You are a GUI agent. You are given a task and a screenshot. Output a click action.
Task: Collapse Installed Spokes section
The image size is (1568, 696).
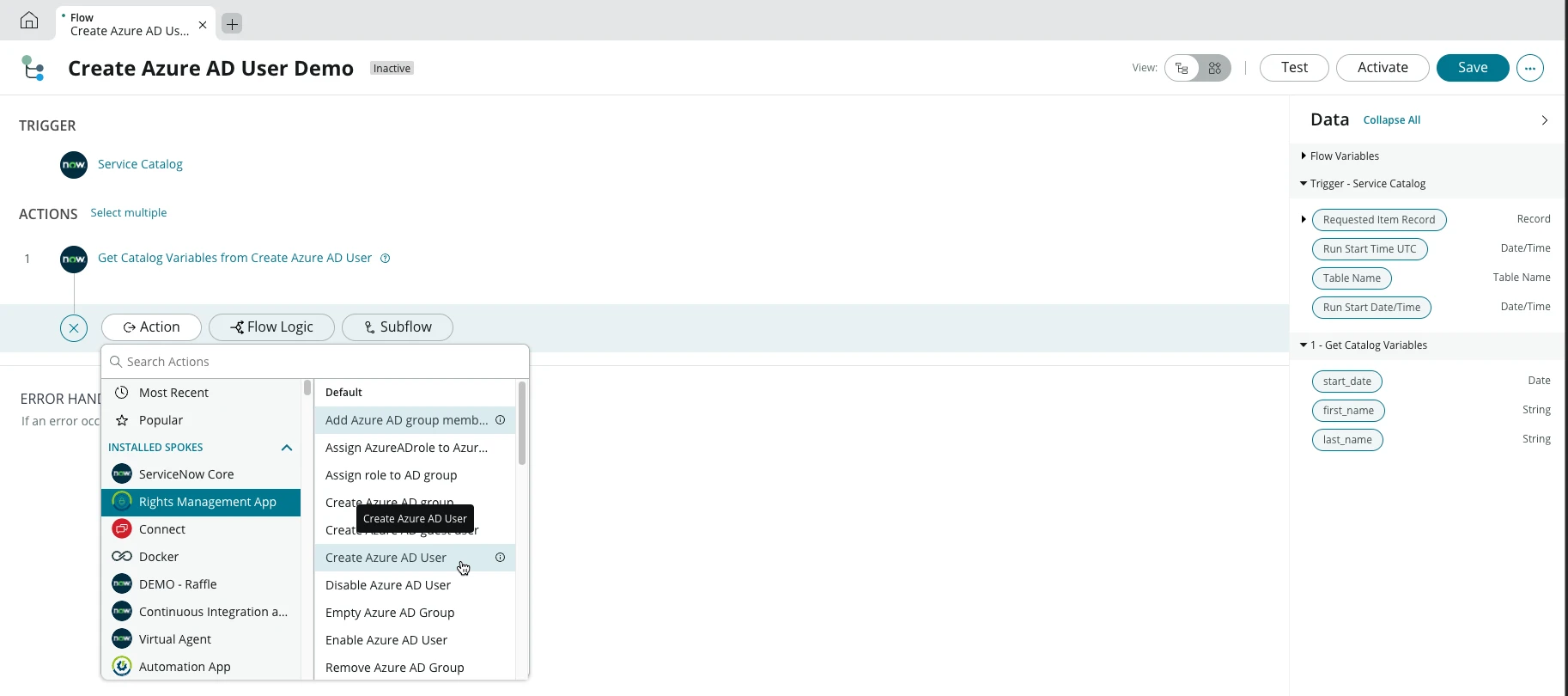(287, 448)
